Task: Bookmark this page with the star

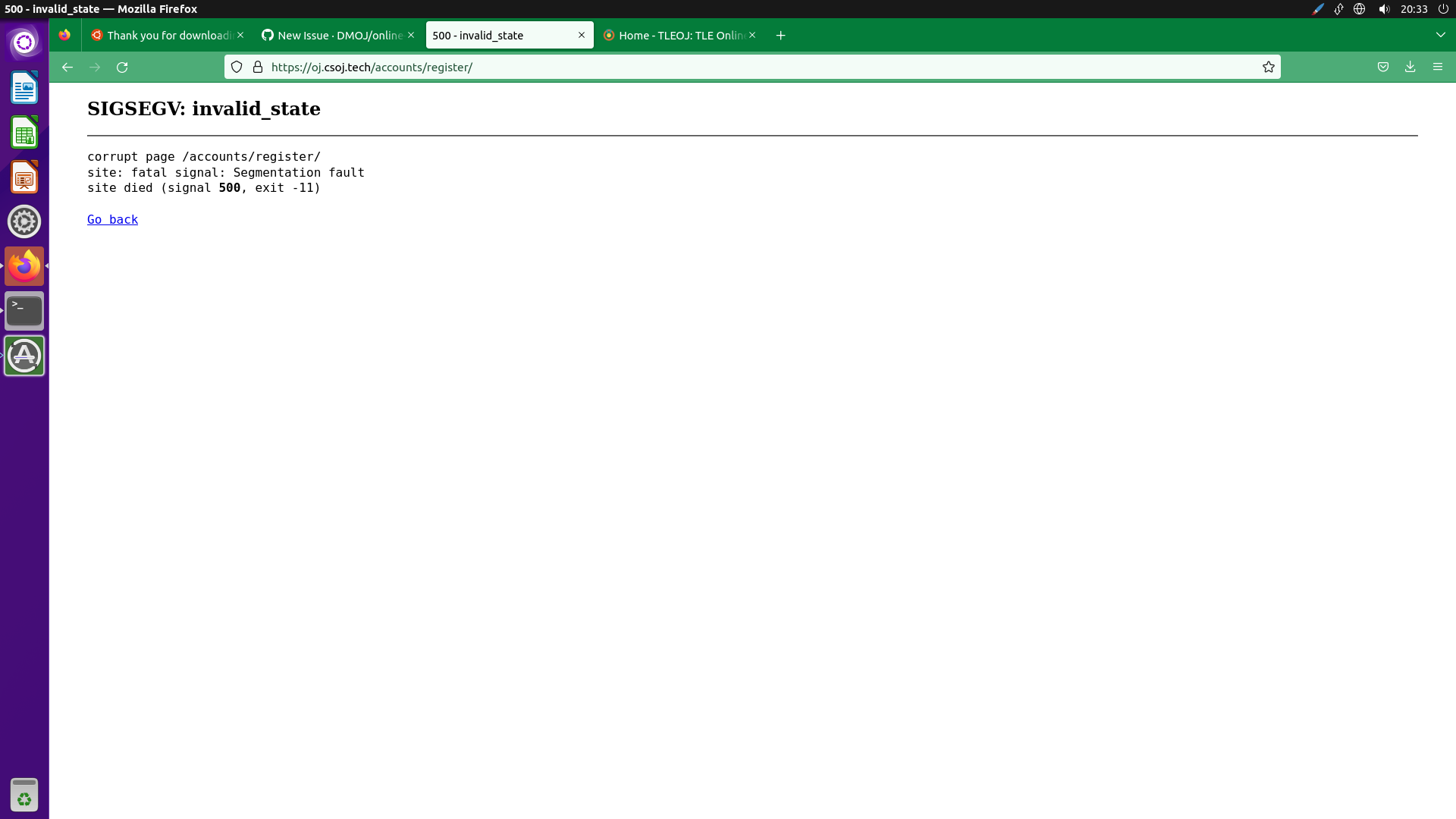Action: point(1269,67)
